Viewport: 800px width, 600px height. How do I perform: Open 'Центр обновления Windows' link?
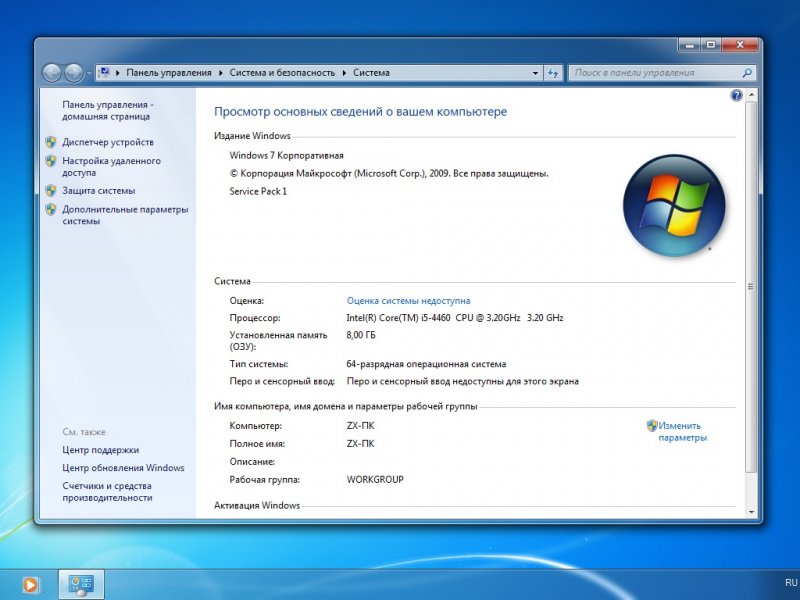click(123, 468)
